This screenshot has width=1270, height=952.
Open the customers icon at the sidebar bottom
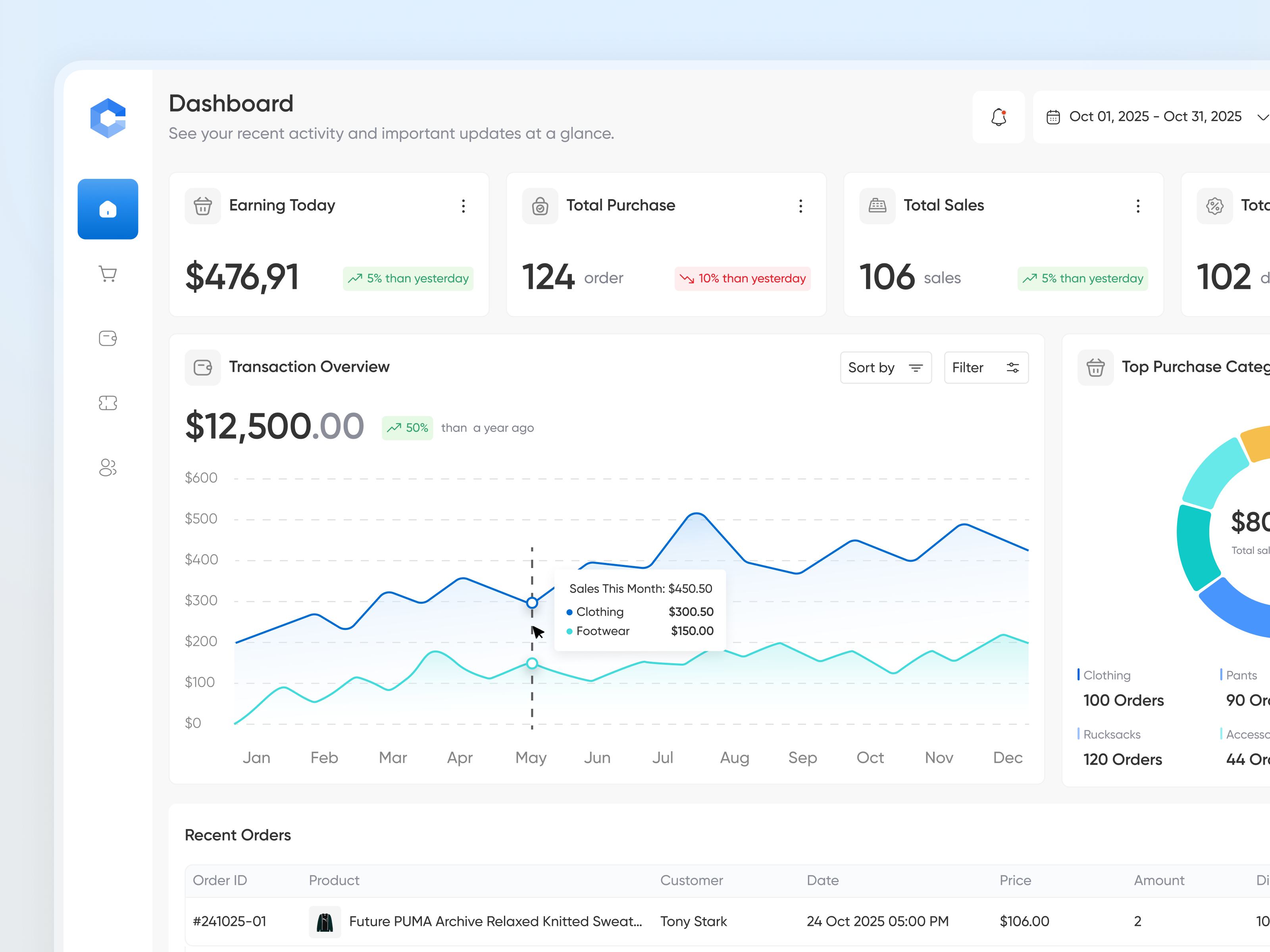(x=108, y=467)
